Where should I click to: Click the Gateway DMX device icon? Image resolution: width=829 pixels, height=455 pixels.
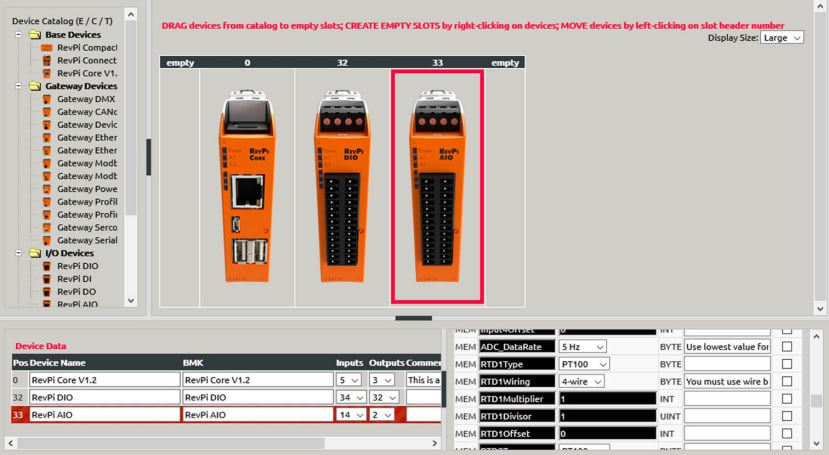point(47,99)
